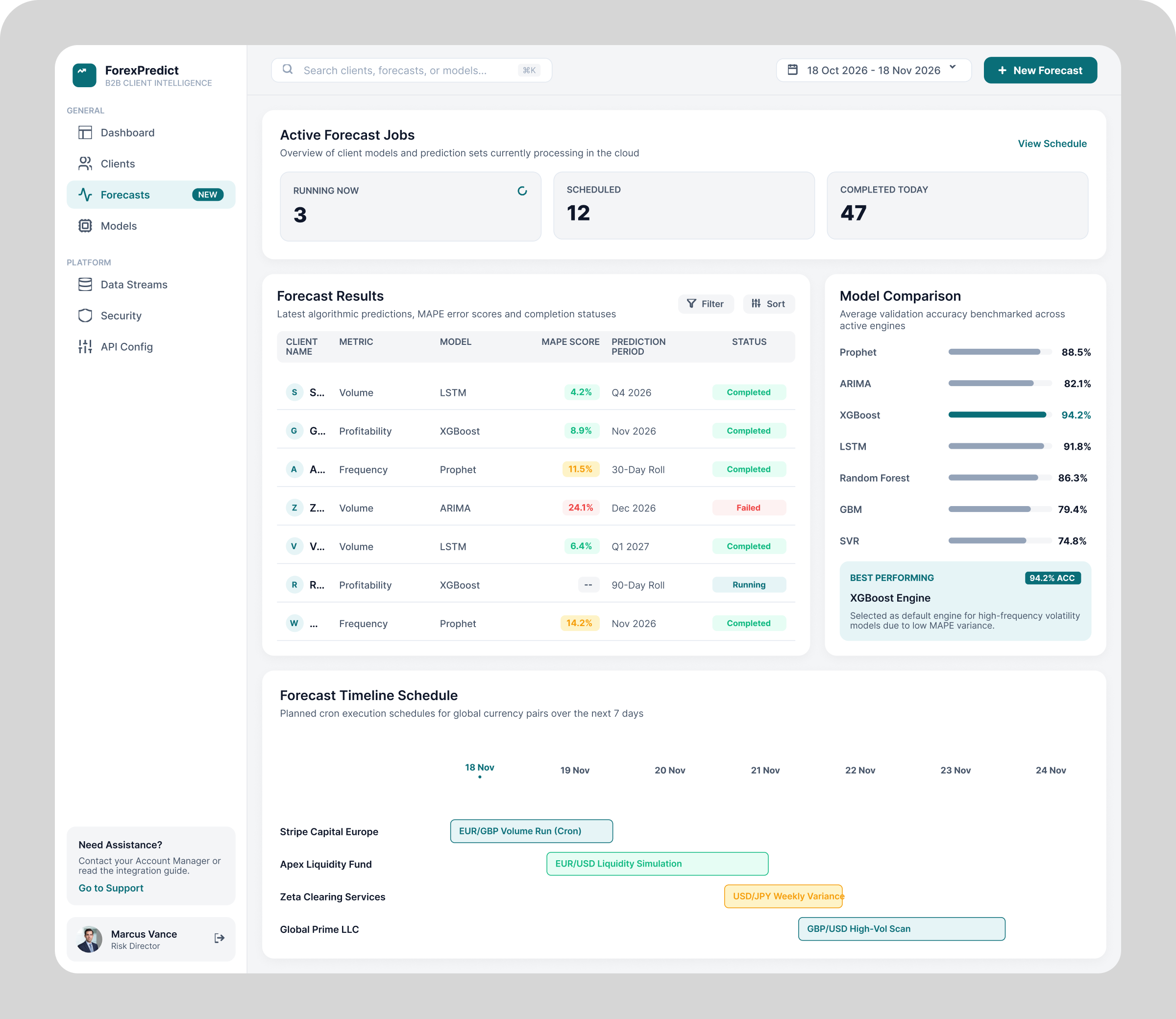
Task: Click the ForexPredict logo icon
Action: [x=84, y=75]
